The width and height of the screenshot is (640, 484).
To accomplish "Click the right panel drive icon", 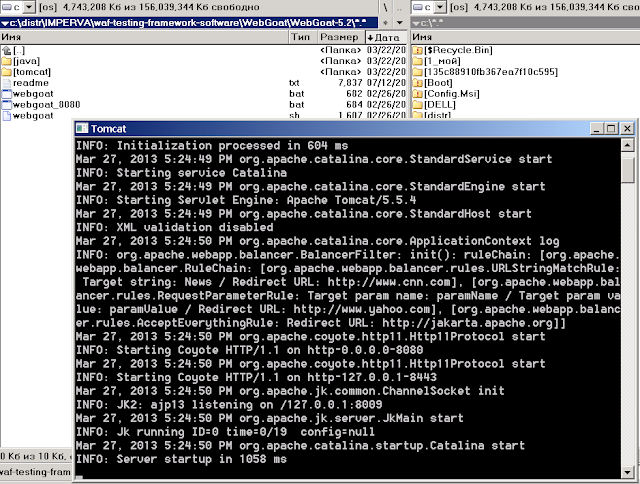I will point(417,7).
